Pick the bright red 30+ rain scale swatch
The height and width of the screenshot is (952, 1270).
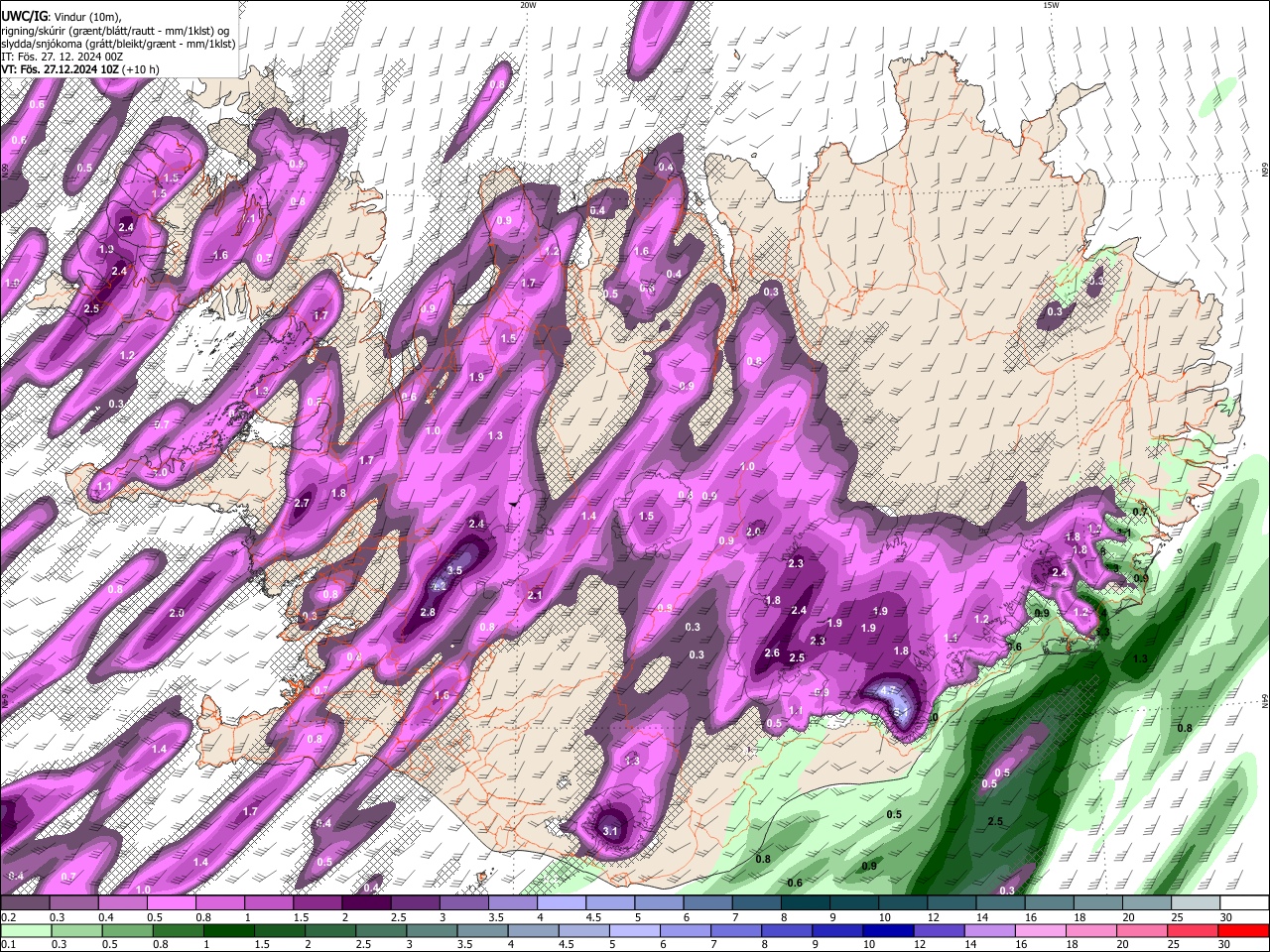(x=1244, y=931)
